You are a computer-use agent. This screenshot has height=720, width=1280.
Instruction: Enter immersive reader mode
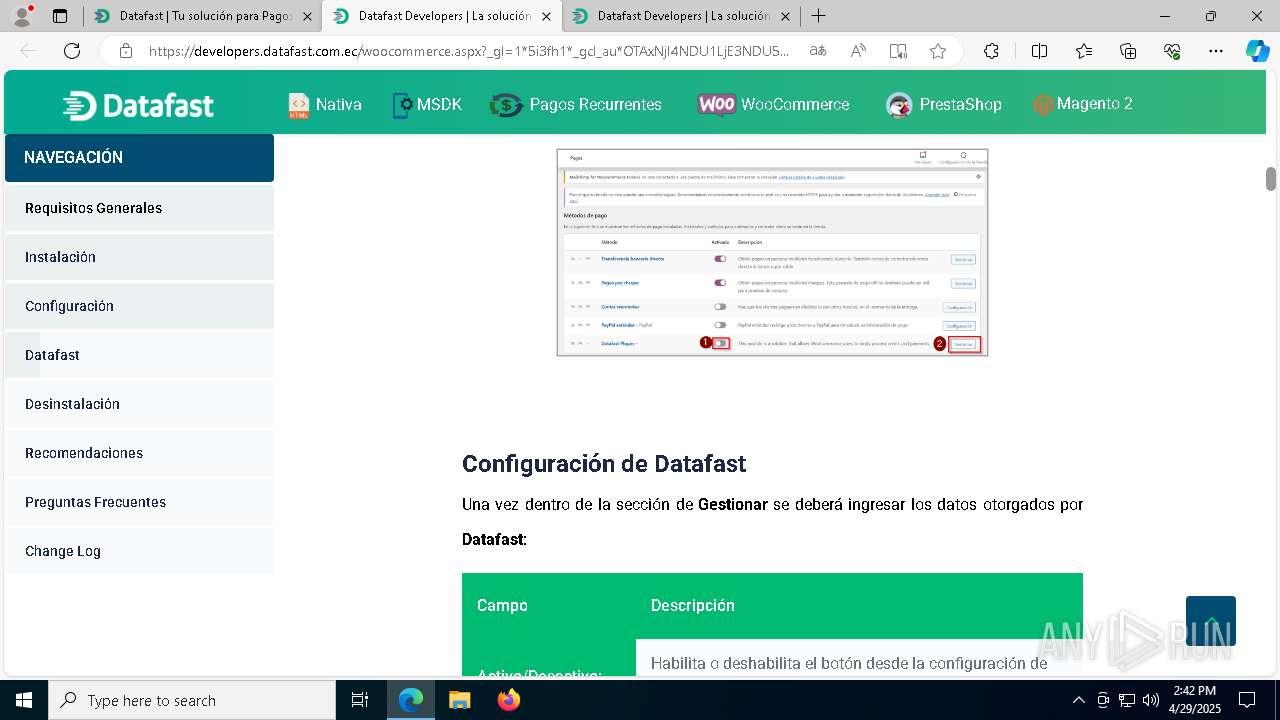point(898,51)
